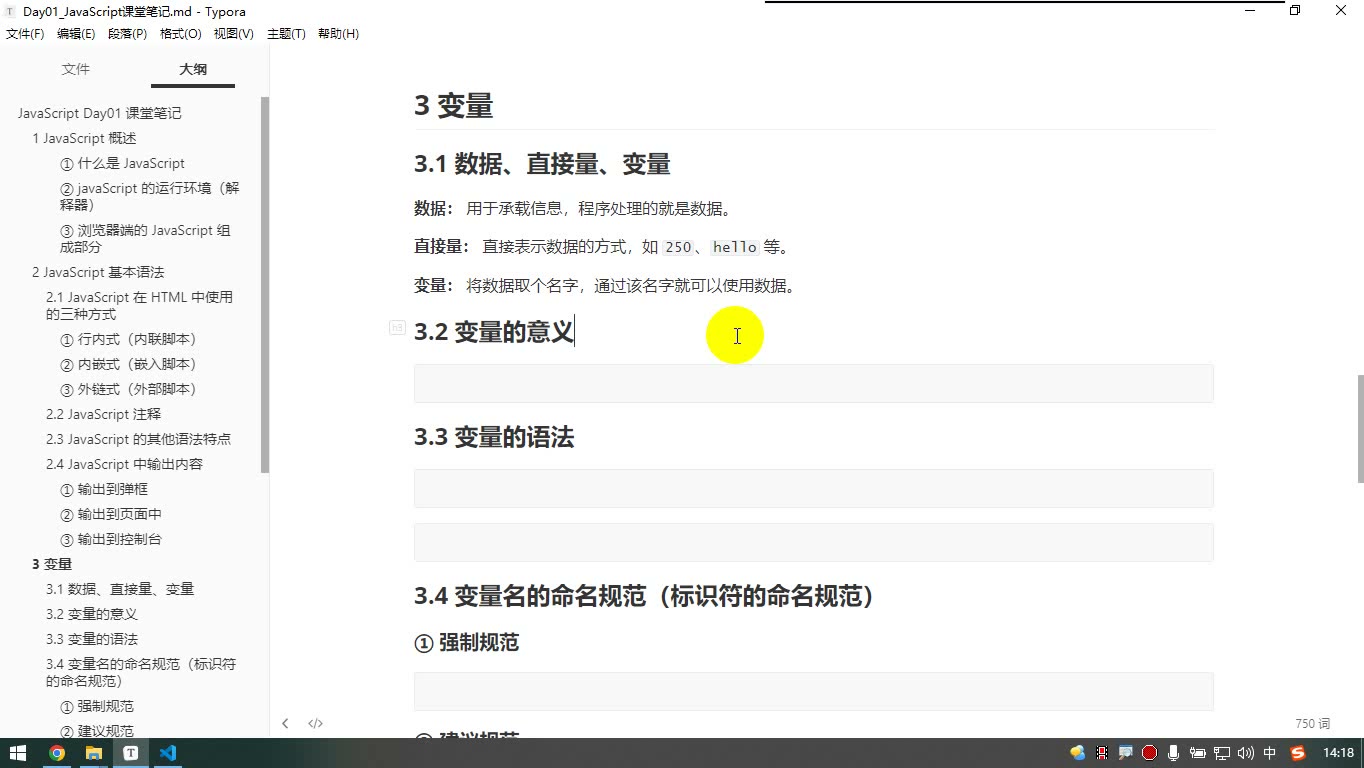Go to outline item 3.2 变量的意义

click(x=92, y=614)
